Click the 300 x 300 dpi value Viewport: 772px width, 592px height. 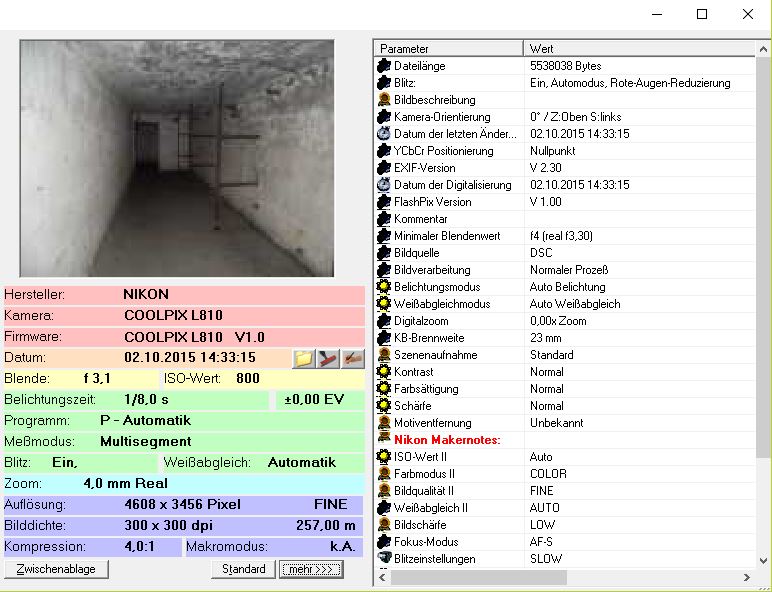click(x=168, y=525)
